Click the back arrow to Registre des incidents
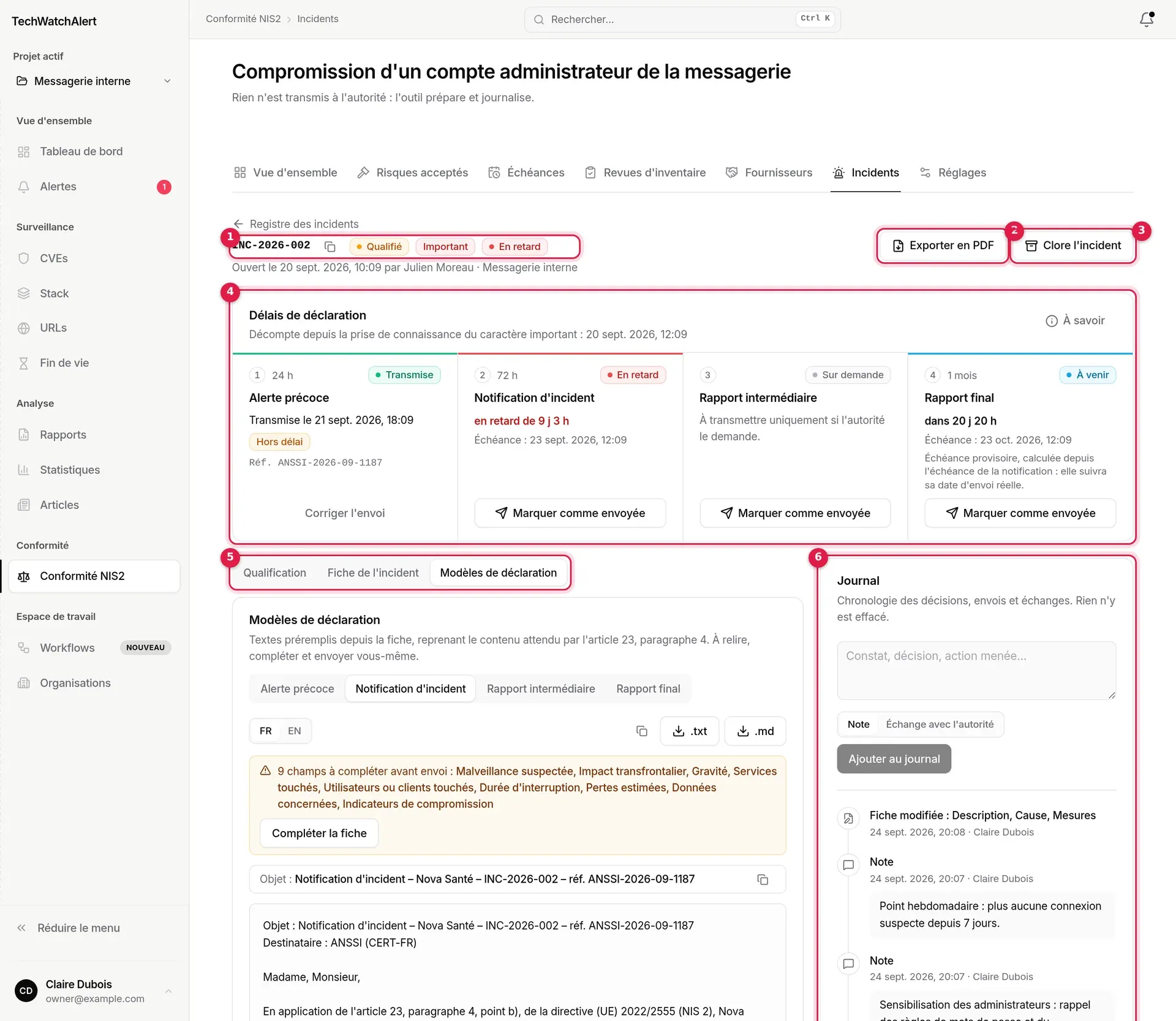Screen dimensions: 1176x1021 238,224
